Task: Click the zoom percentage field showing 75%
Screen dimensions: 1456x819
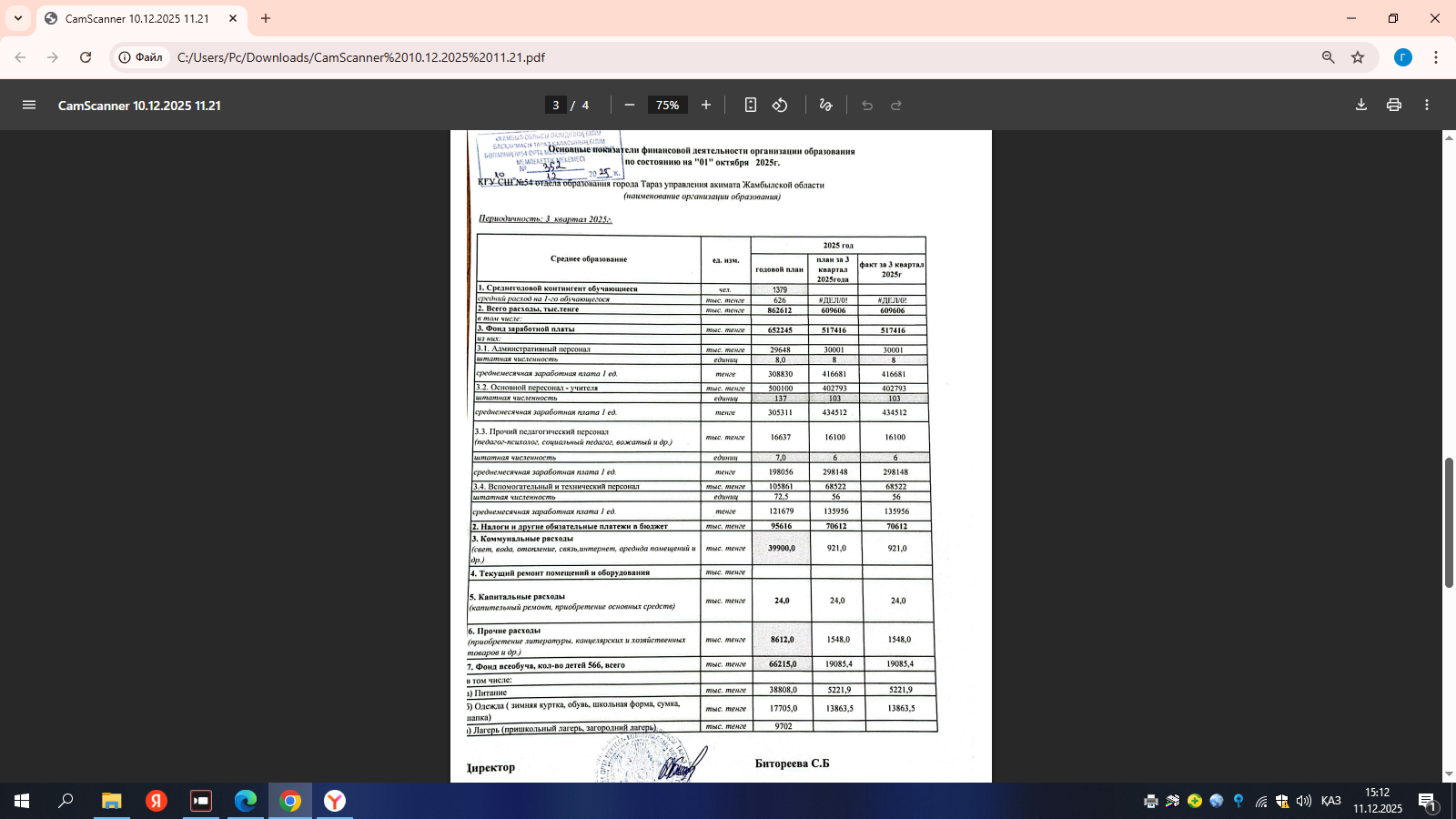Action: [x=667, y=106]
